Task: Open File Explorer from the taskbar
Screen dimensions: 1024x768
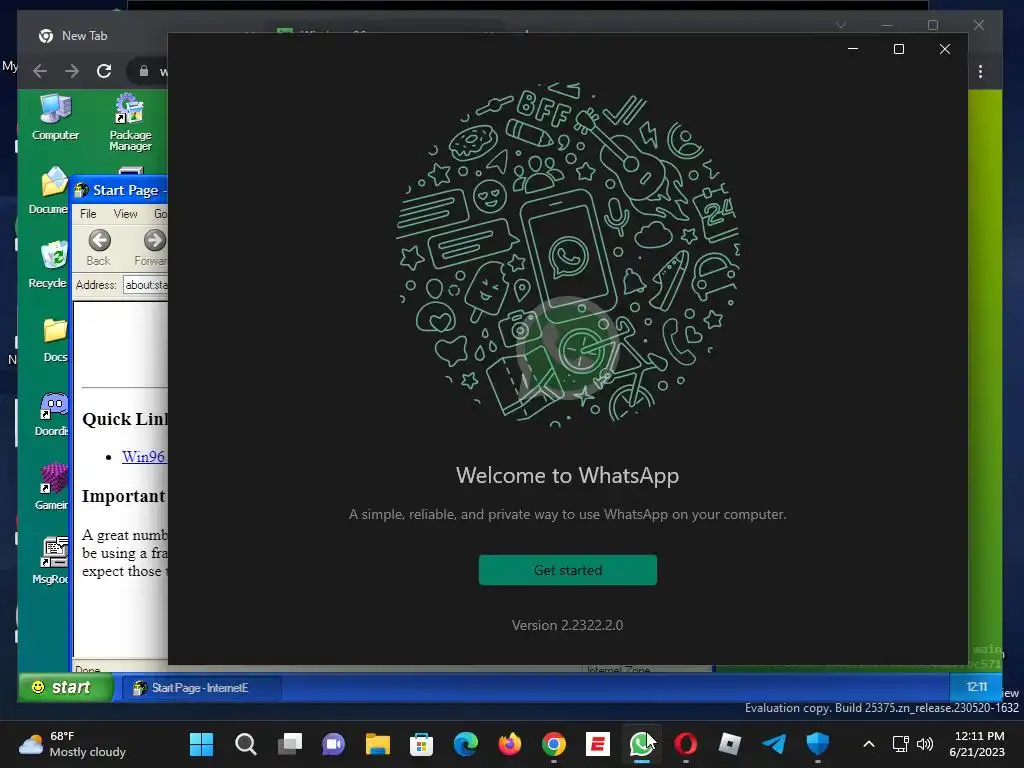Action: [377, 744]
